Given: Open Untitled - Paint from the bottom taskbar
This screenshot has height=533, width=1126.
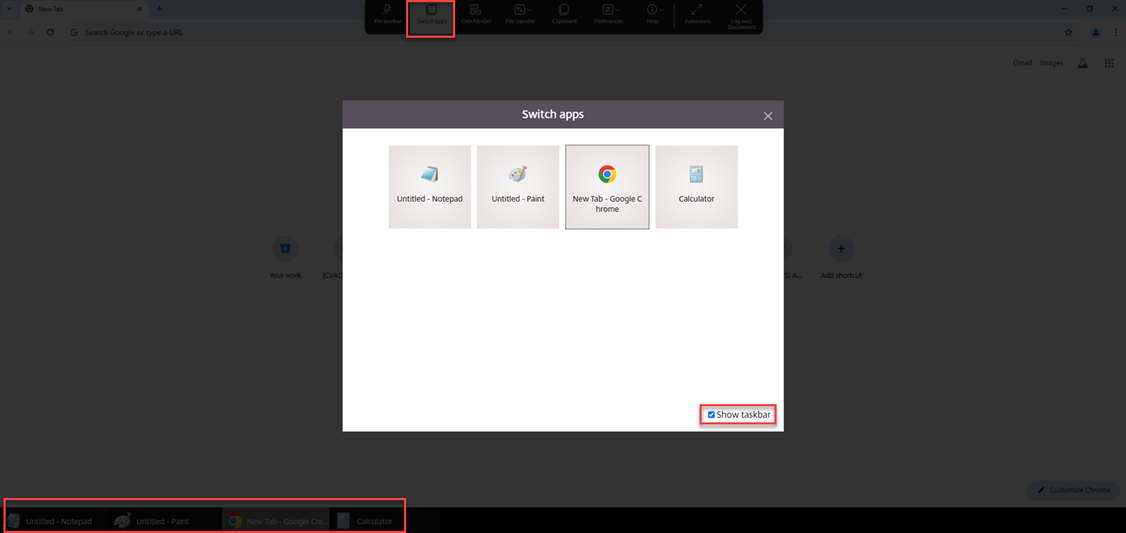Looking at the screenshot, I should pos(166,521).
